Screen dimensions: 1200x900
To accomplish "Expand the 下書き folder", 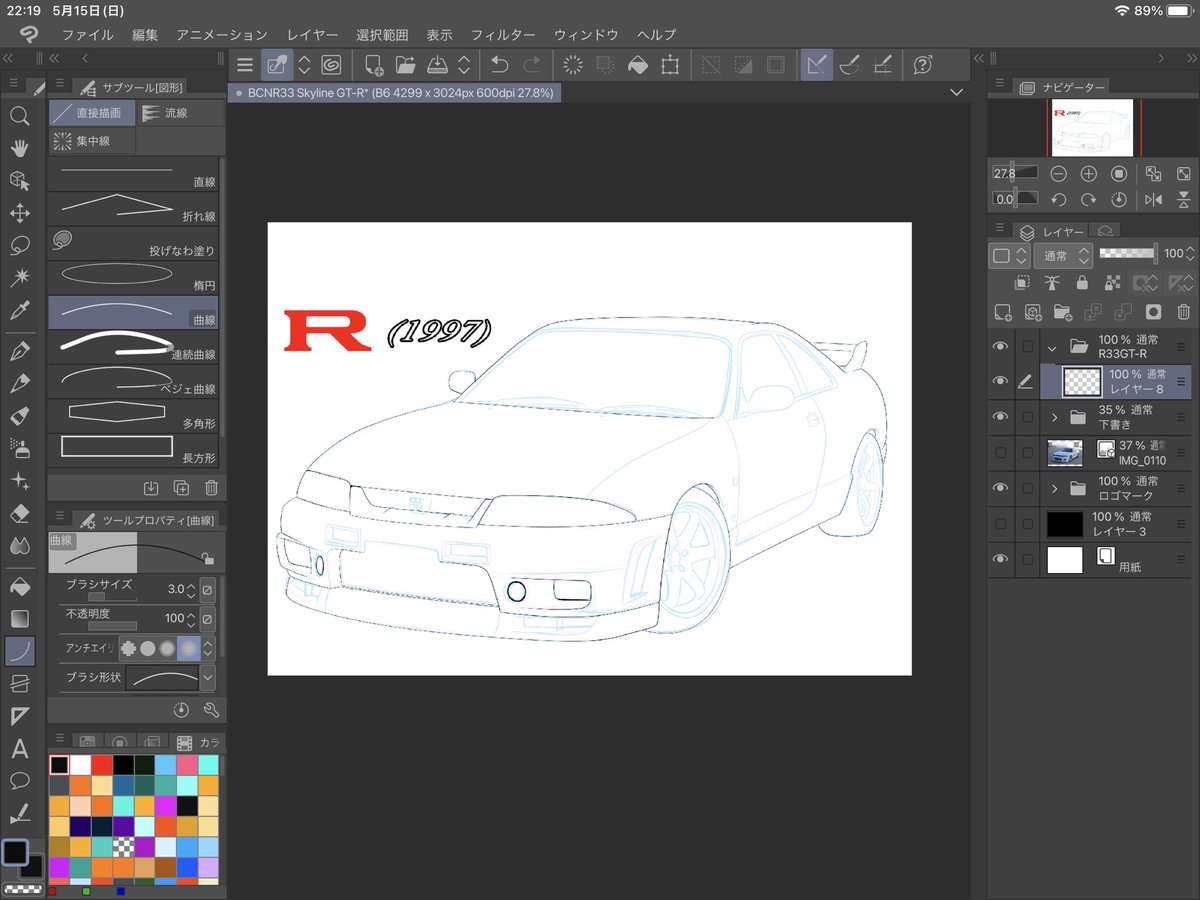I will (1054, 417).
